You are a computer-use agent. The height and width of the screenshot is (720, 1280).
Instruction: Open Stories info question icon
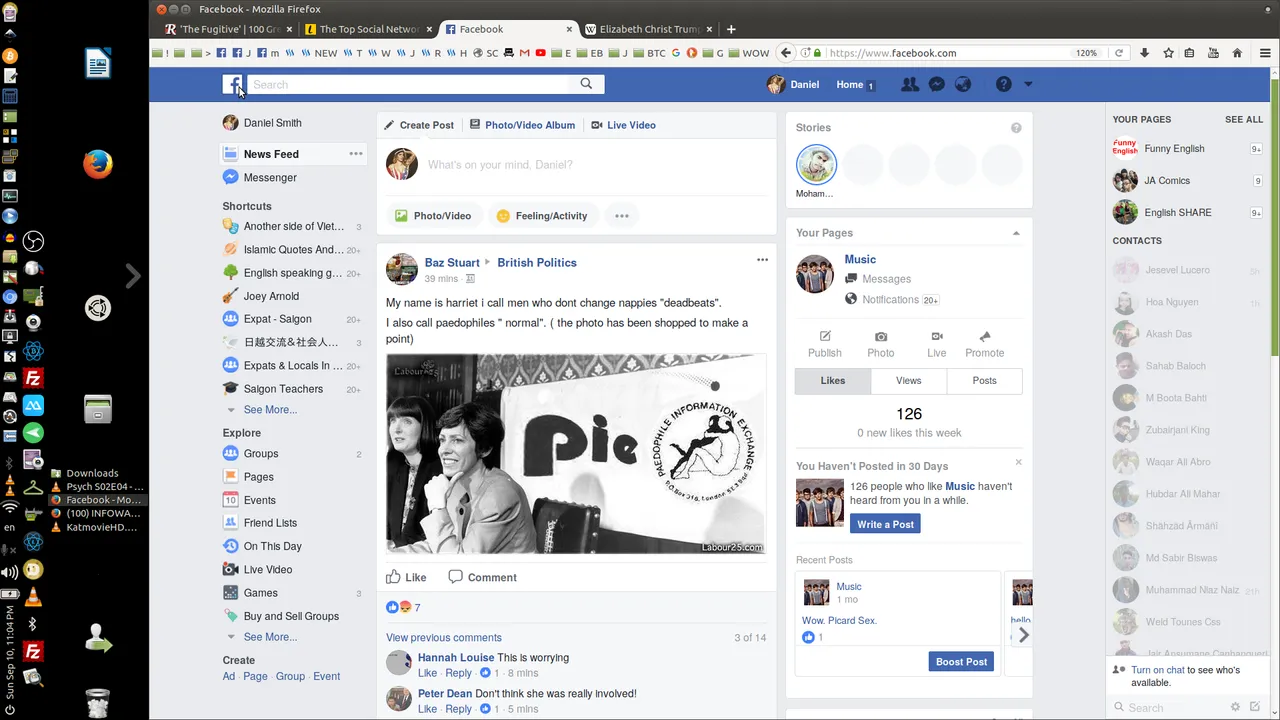pos(1016,128)
